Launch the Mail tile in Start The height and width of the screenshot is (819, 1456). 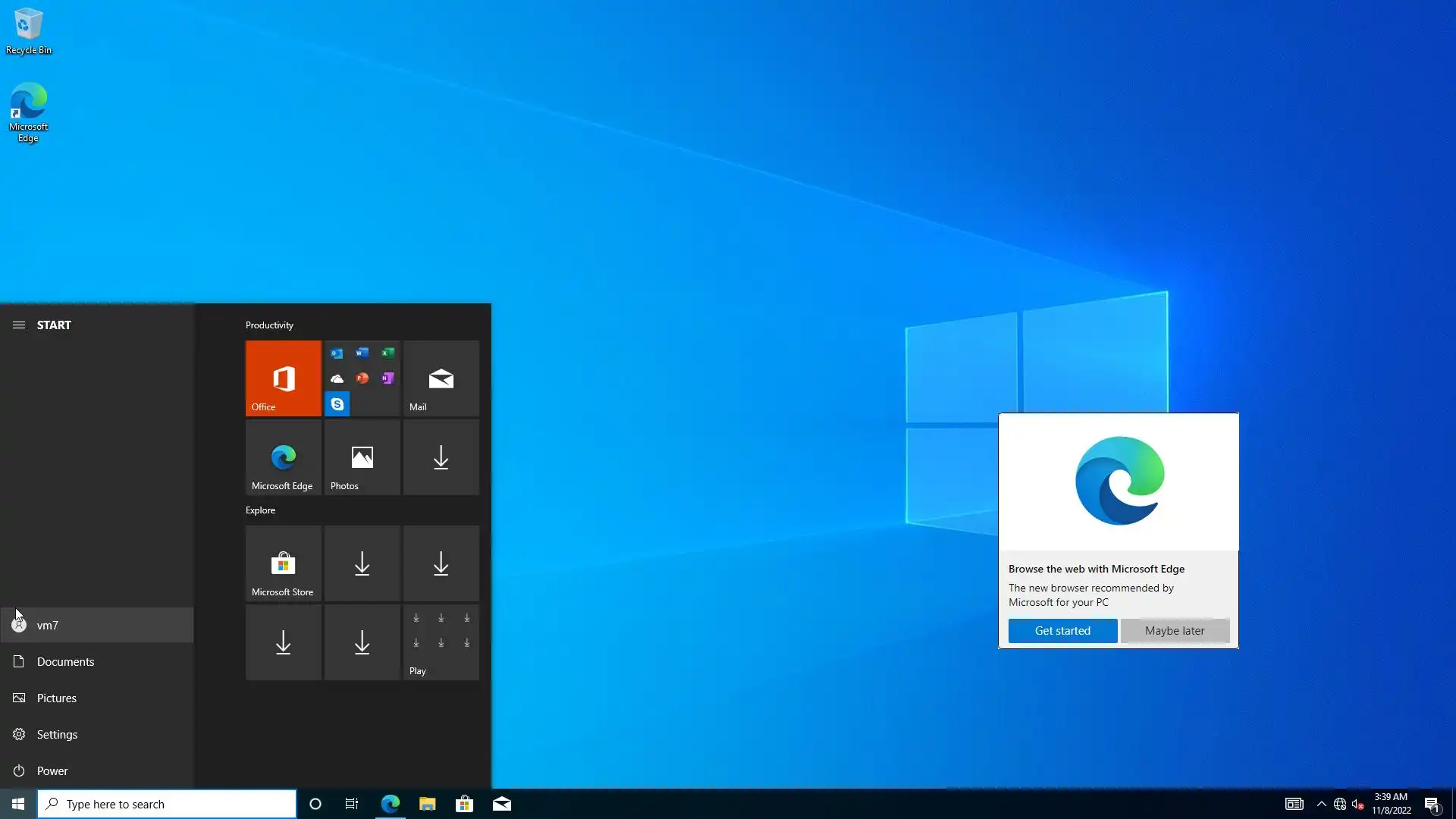[441, 378]
